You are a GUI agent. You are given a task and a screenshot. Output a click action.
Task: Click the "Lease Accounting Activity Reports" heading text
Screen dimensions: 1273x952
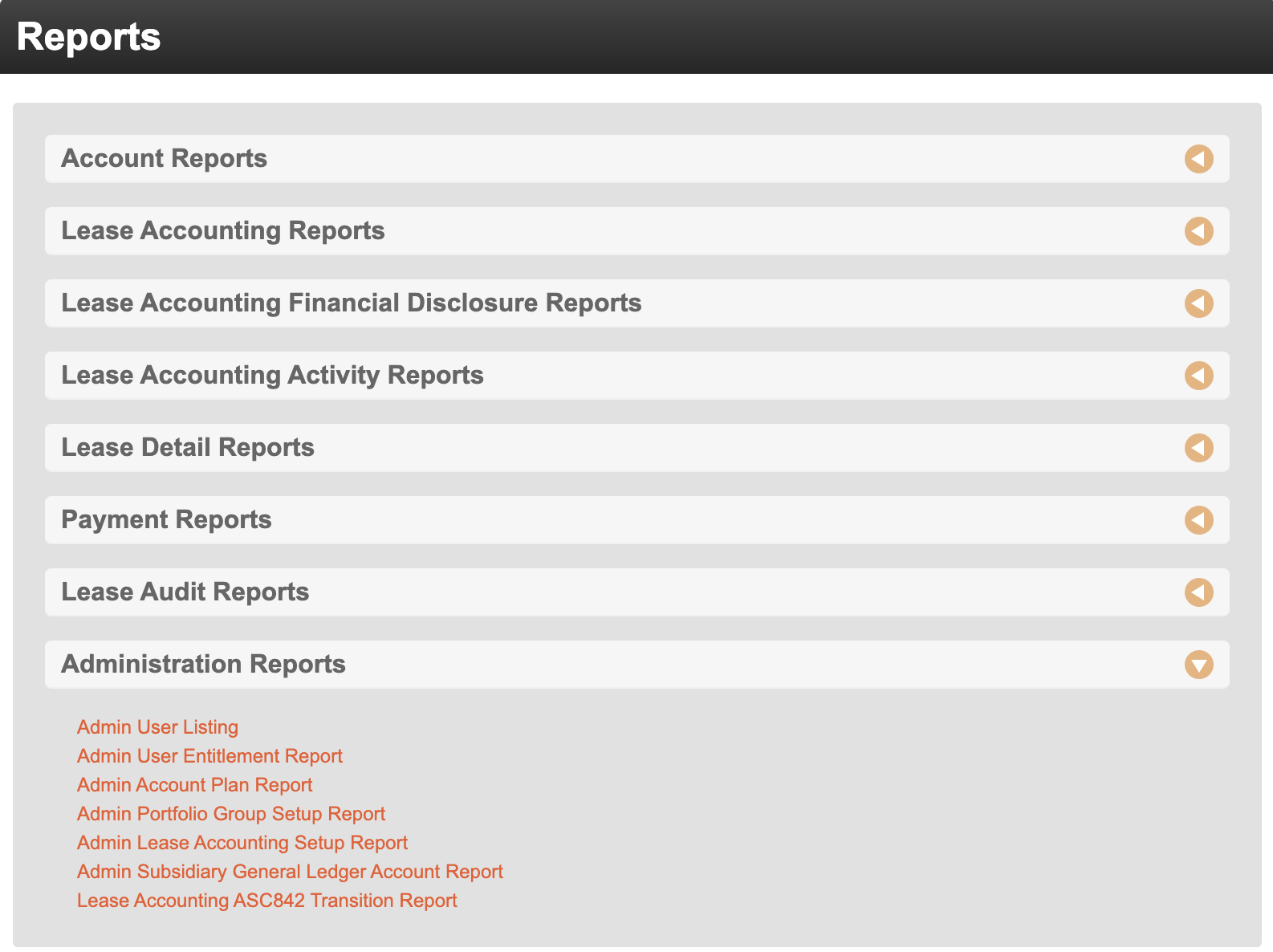[x=273, y=376]
